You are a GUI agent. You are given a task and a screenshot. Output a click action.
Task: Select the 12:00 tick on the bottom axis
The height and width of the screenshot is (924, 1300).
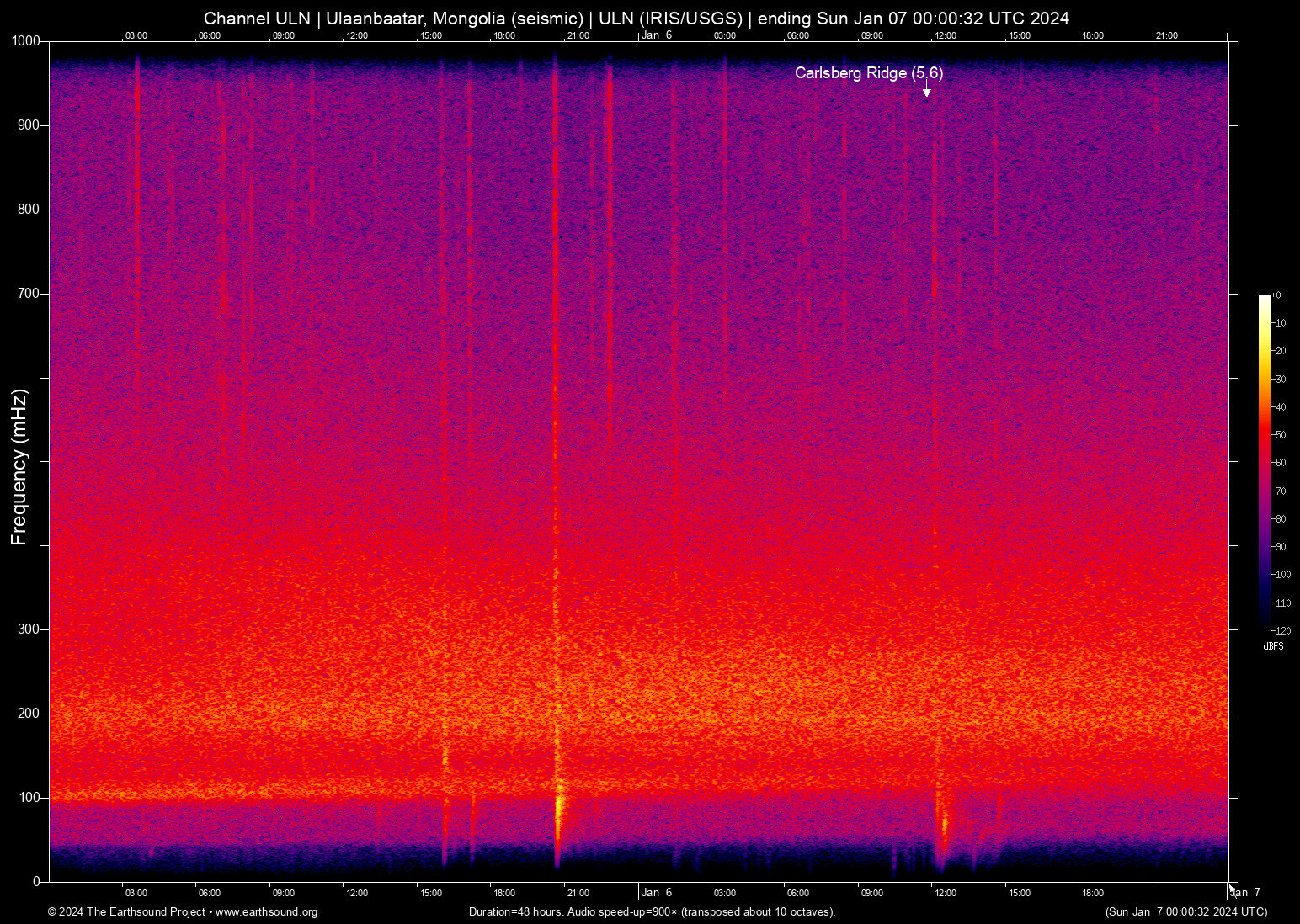click(x=358, y=893)
